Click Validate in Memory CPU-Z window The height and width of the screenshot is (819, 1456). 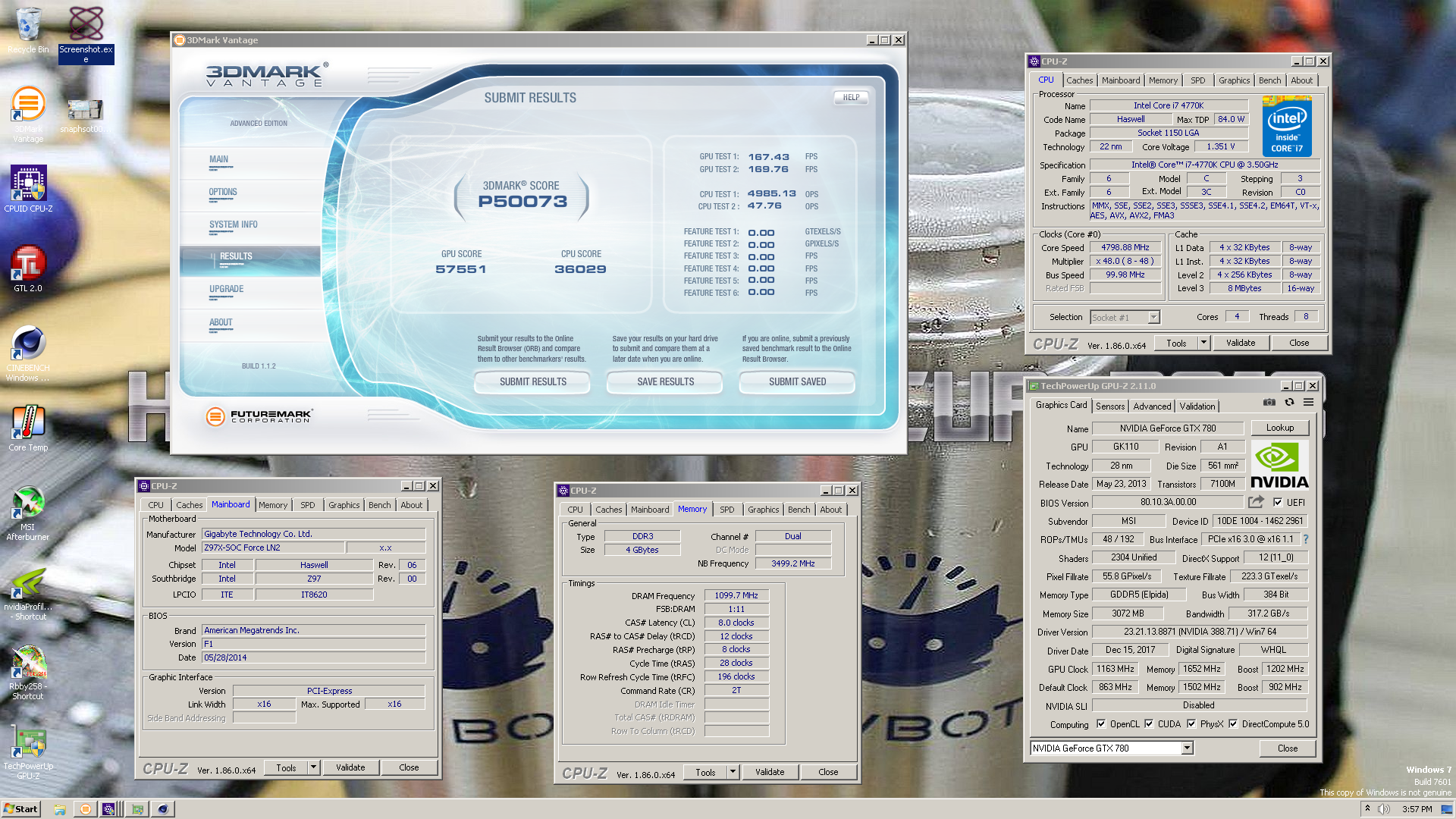pyautogui.click(x=770, y=772)
